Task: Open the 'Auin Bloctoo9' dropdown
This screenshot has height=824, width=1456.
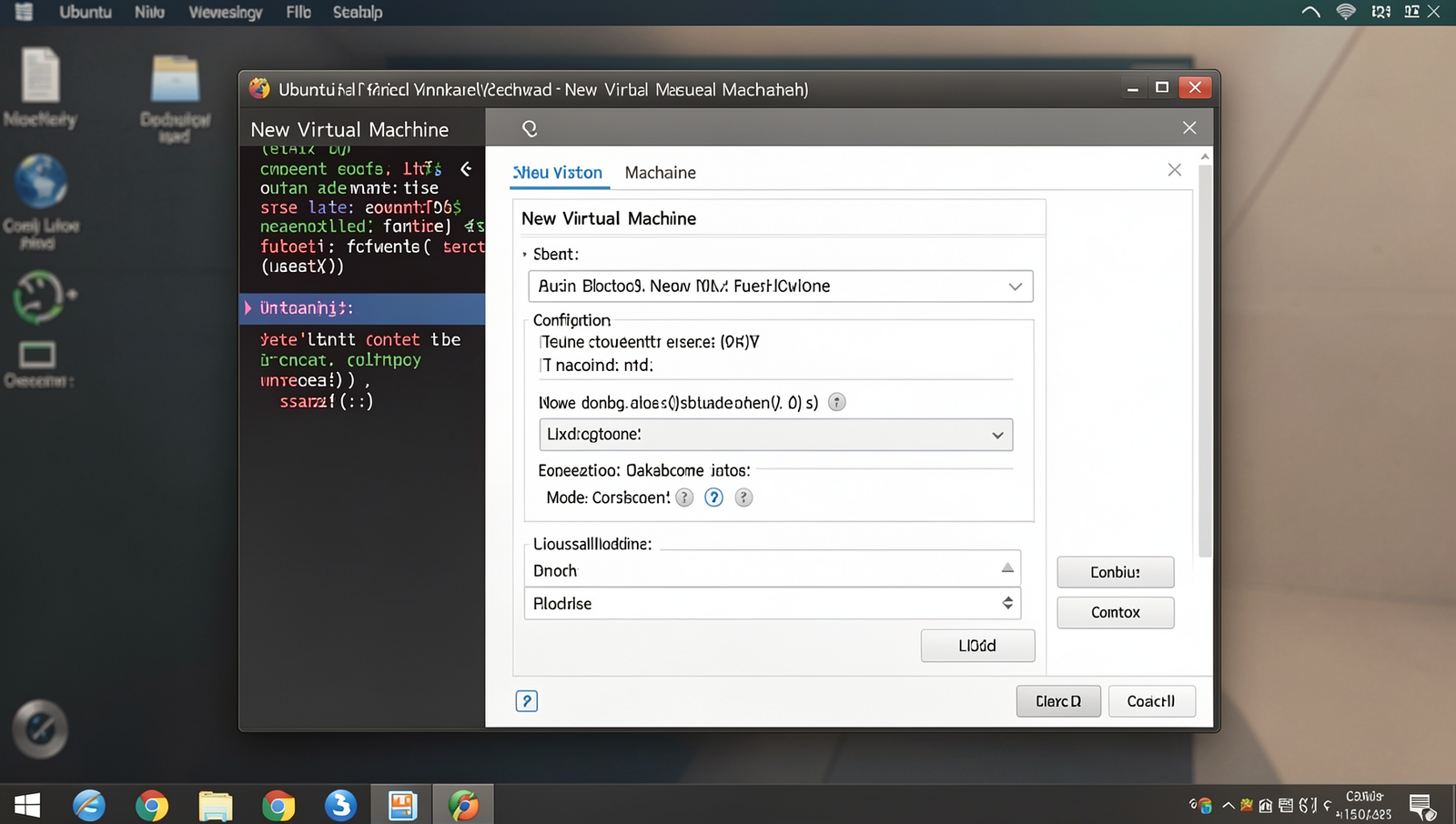Action: (781, 286)
